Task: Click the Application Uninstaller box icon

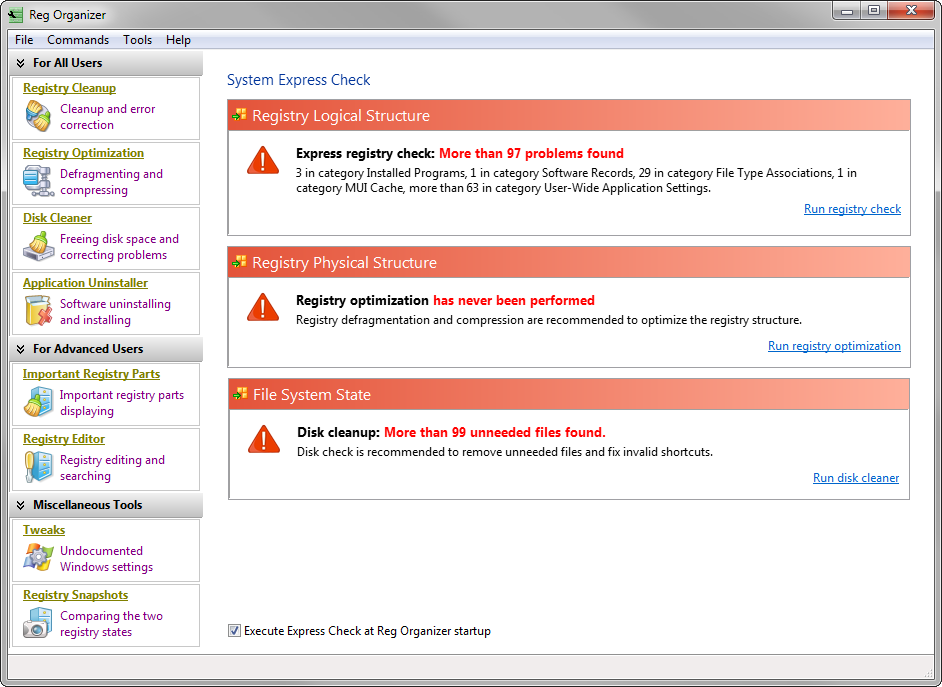Action: [x=38, y=311]
